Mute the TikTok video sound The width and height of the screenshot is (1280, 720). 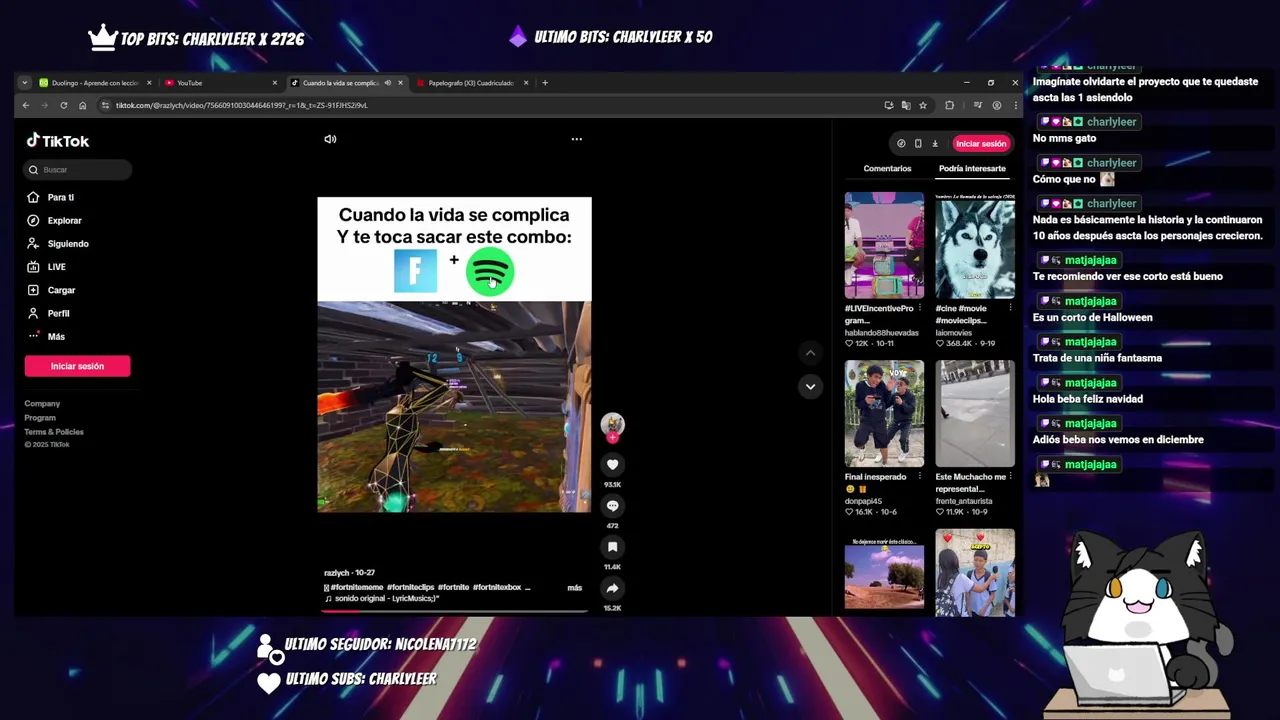click(330, 139)
